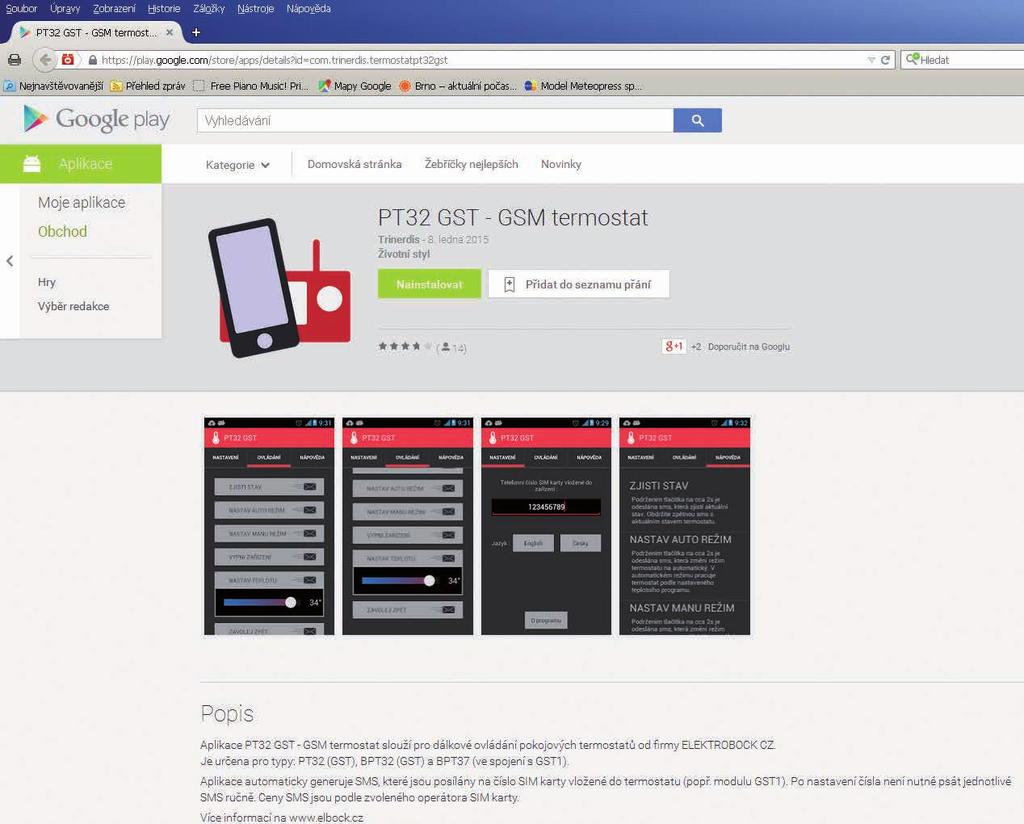The image size is (1024, 824).
Task: Open Výběr redakce in sidebar
Action: (74, 306)
